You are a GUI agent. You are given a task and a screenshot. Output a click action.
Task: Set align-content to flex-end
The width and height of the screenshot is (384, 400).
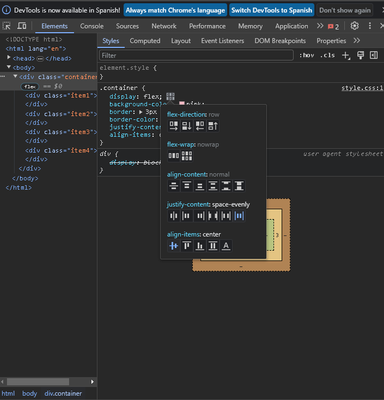click(200, 186)
